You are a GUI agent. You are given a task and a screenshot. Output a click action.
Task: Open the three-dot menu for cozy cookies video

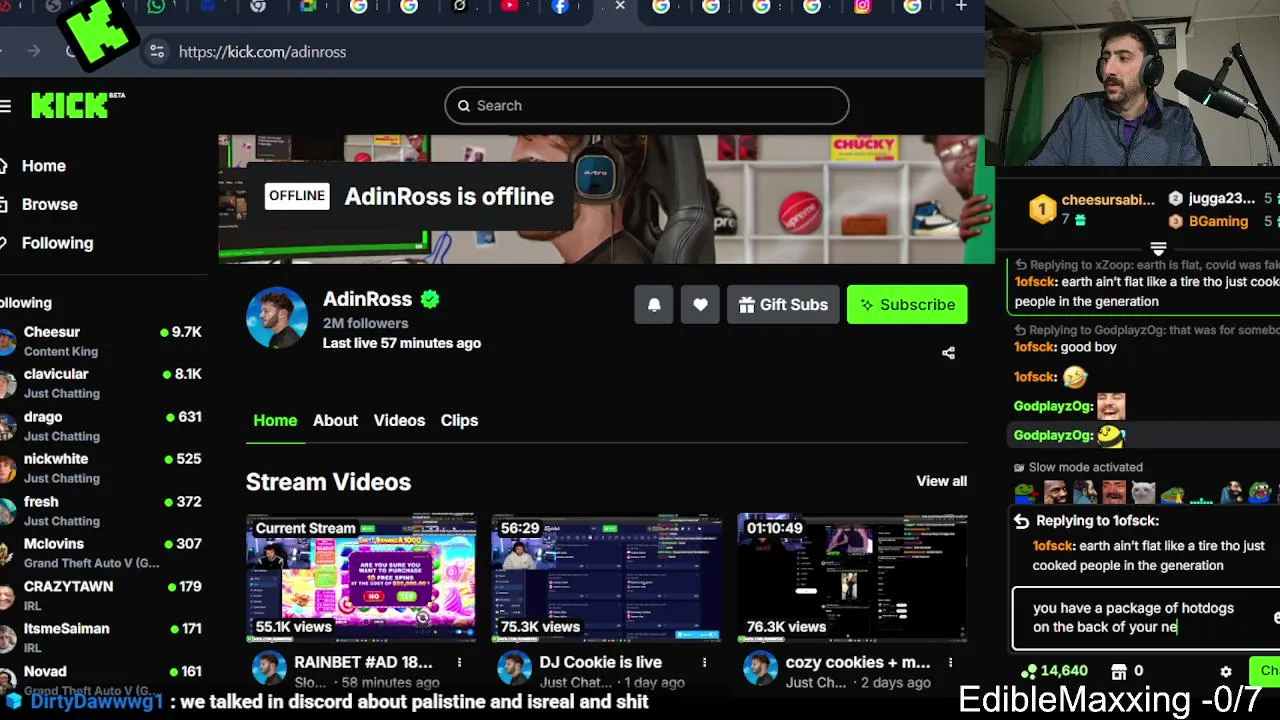point(950,662)
